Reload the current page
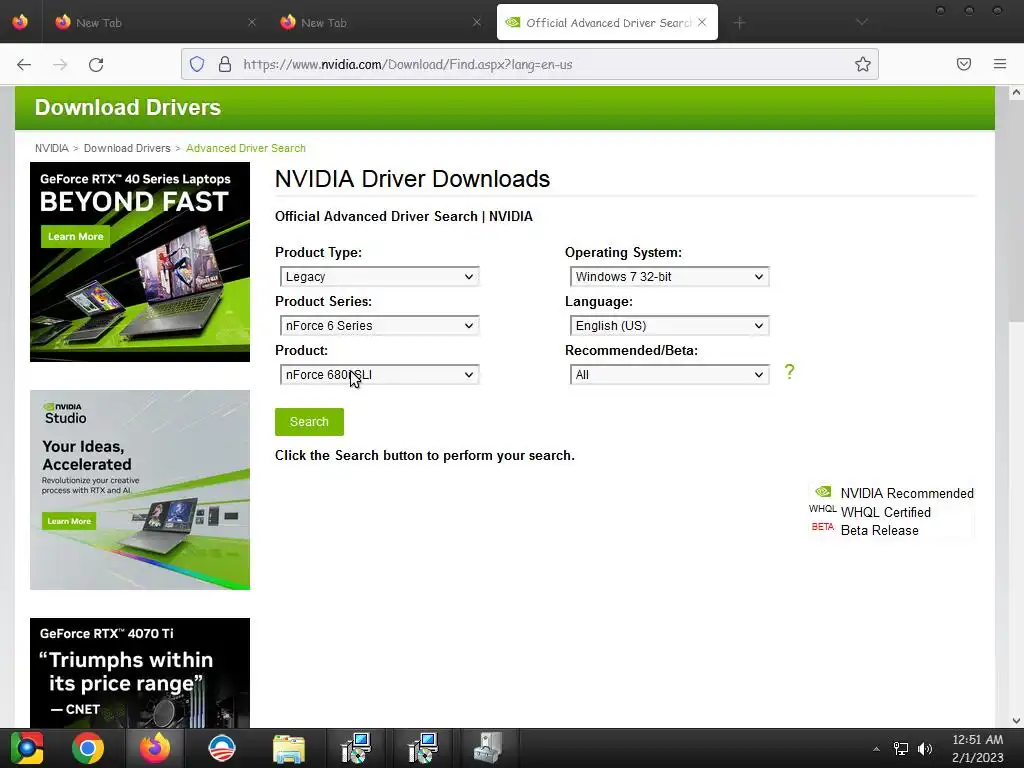 click(96, 64)
